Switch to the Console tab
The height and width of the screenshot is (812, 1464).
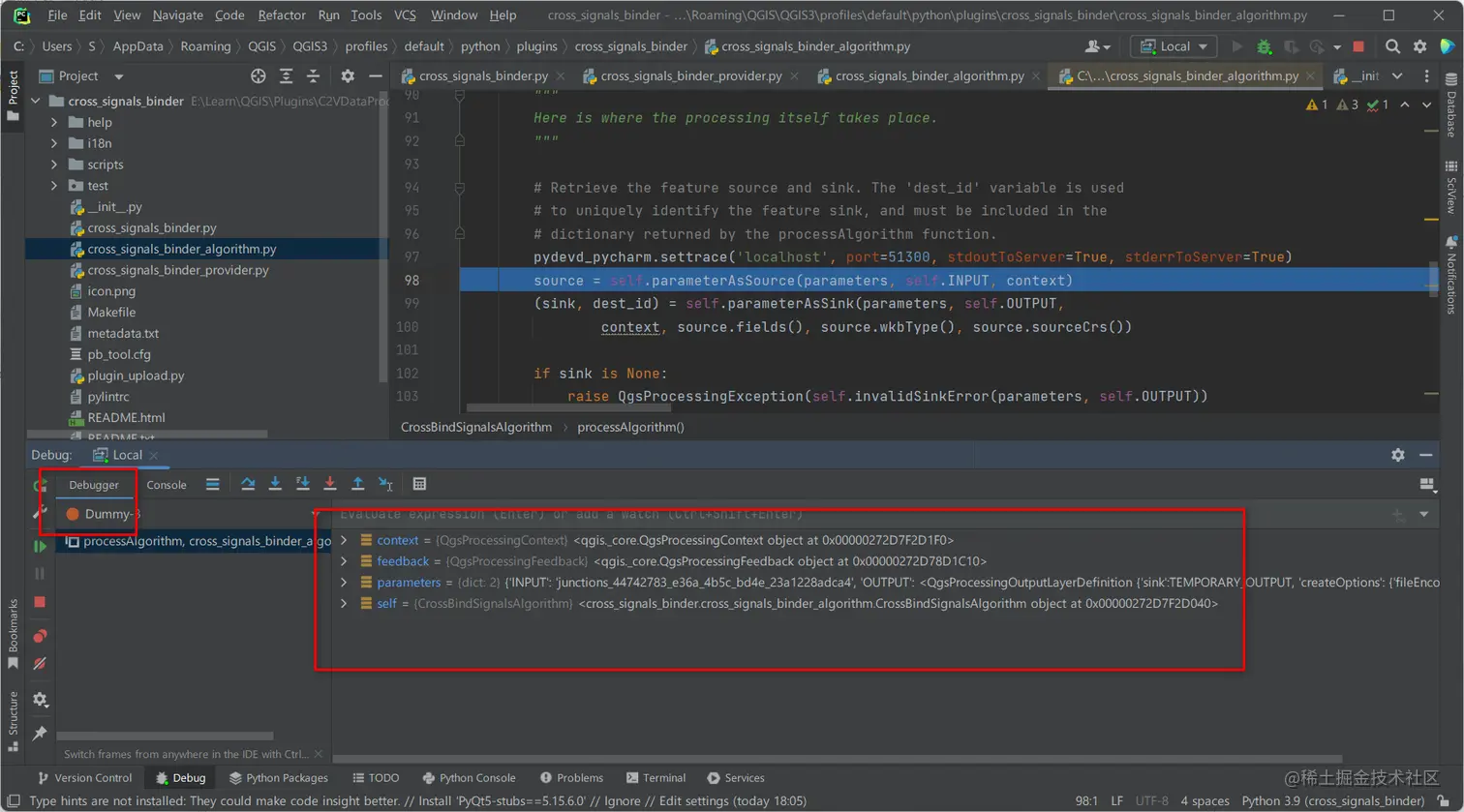click(x=167, y=485)
